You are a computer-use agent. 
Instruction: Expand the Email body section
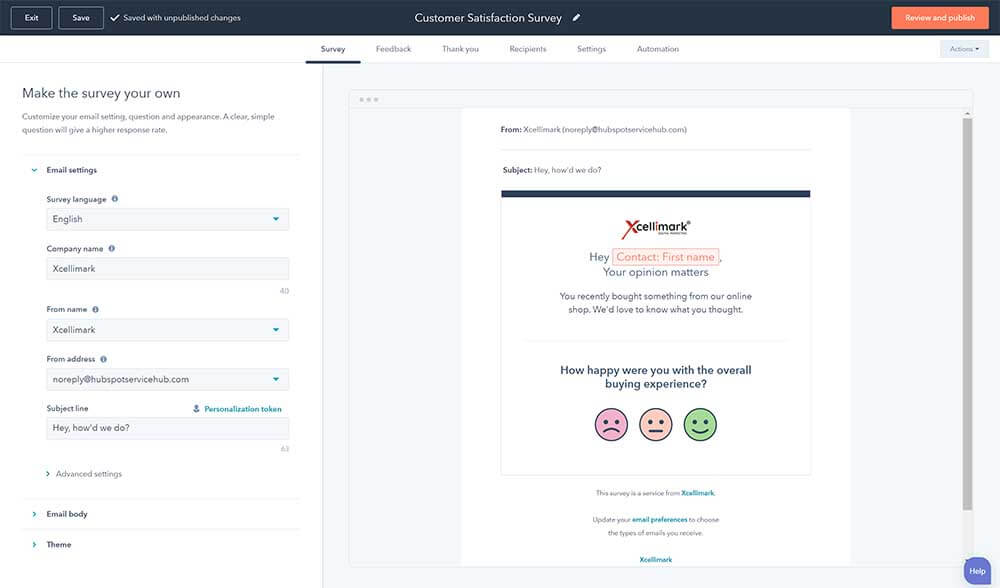[x=67, y=514]
